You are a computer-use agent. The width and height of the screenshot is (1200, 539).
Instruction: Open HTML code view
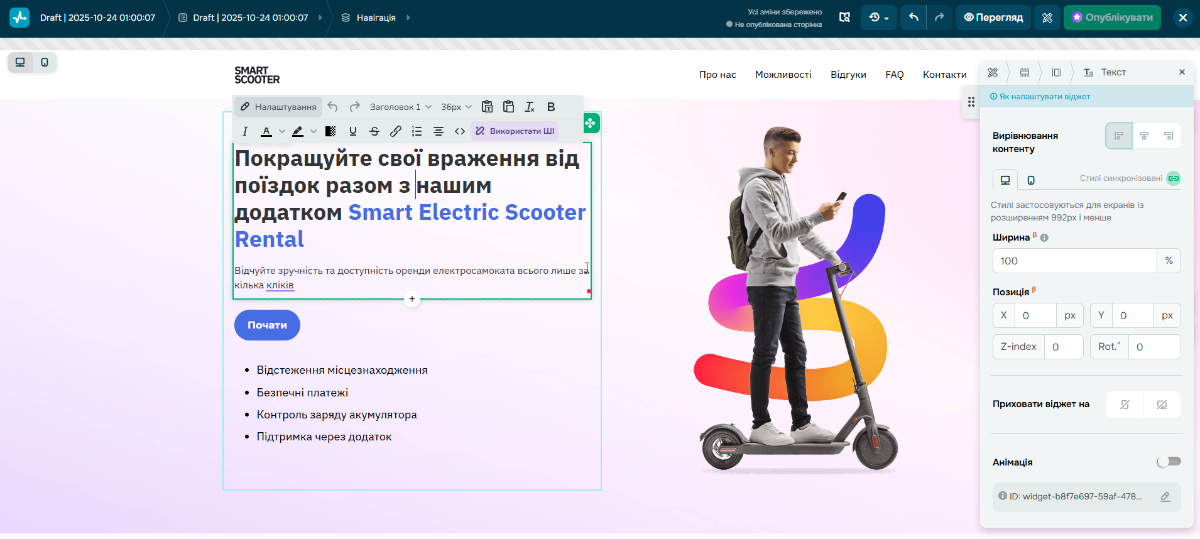[460, 131]
